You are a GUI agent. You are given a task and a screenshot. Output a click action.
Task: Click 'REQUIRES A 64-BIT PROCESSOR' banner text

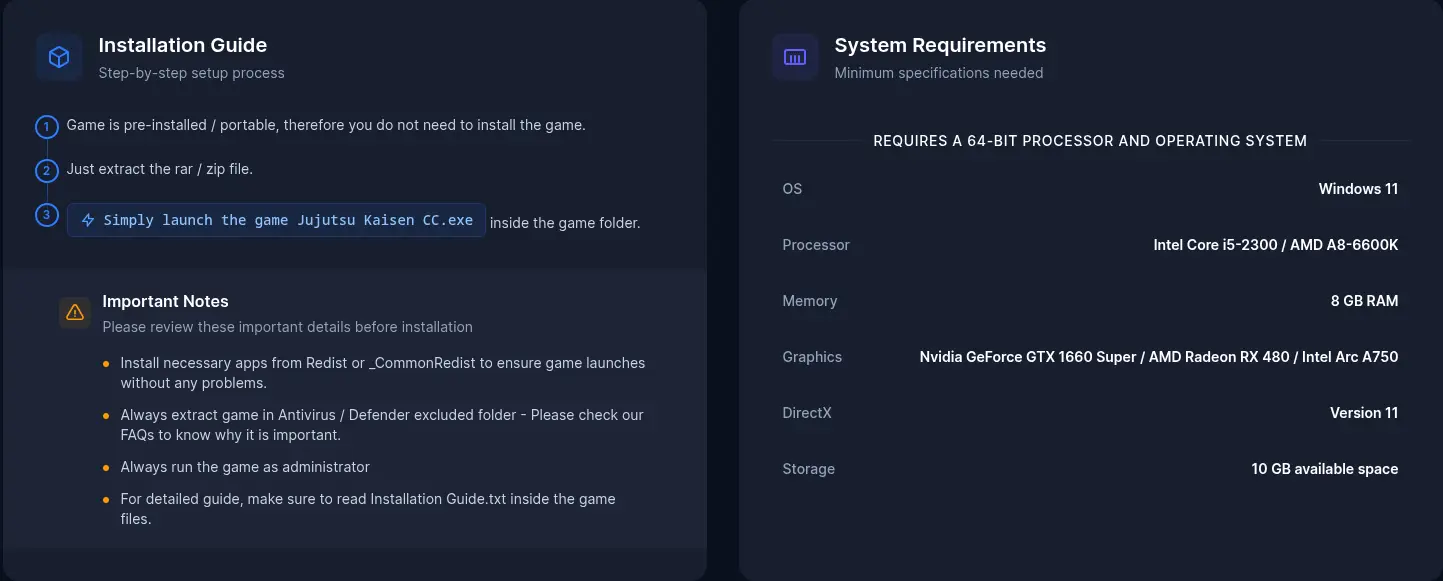1090,141
